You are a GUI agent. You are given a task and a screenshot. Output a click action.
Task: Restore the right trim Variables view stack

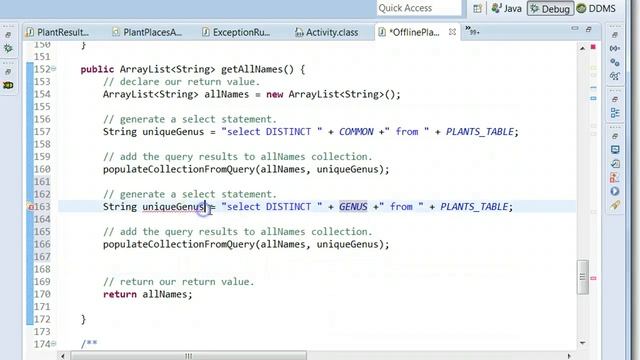pyautogui.click(x=615, y=35)
